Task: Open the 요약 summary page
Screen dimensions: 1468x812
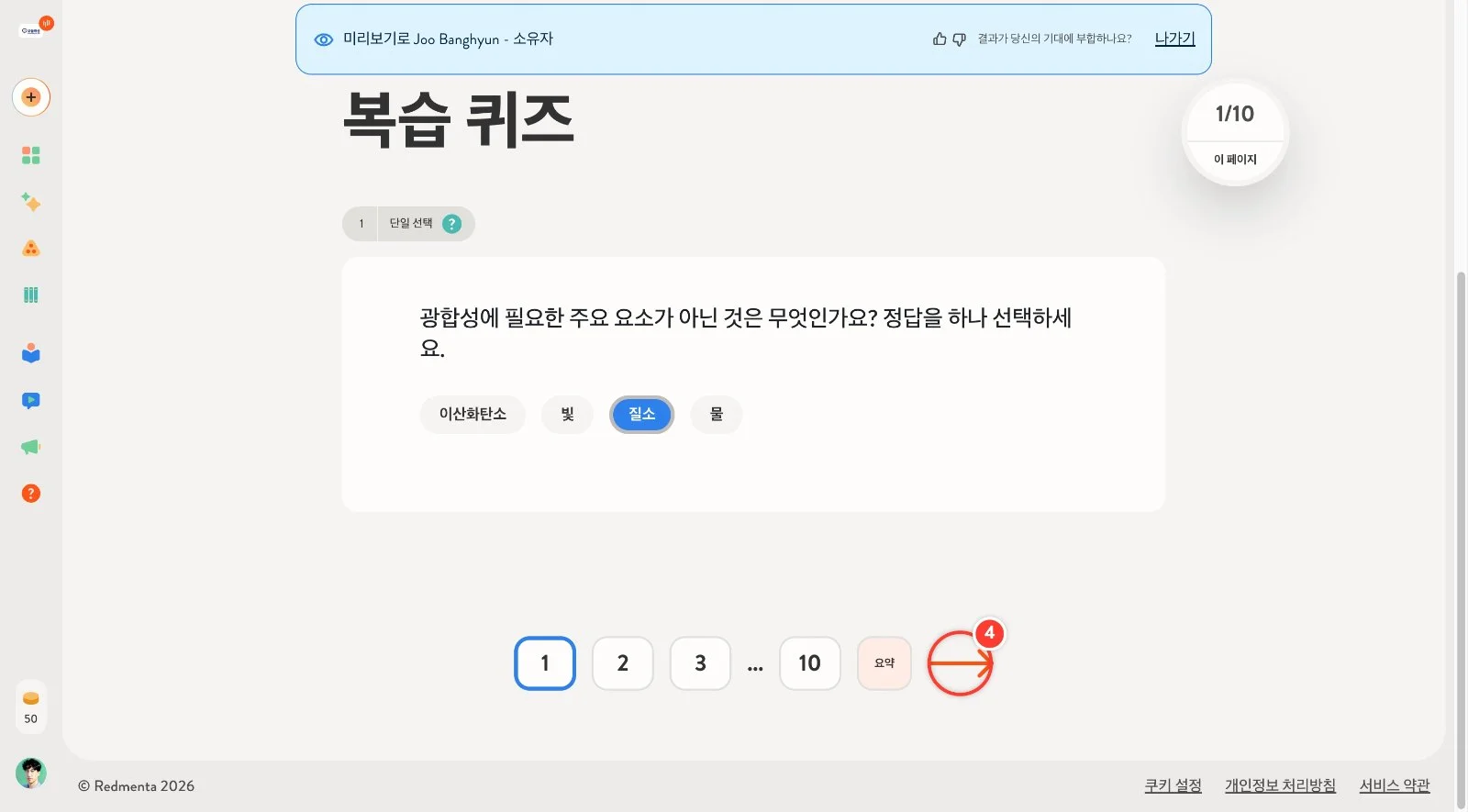Action: [884, 663]
